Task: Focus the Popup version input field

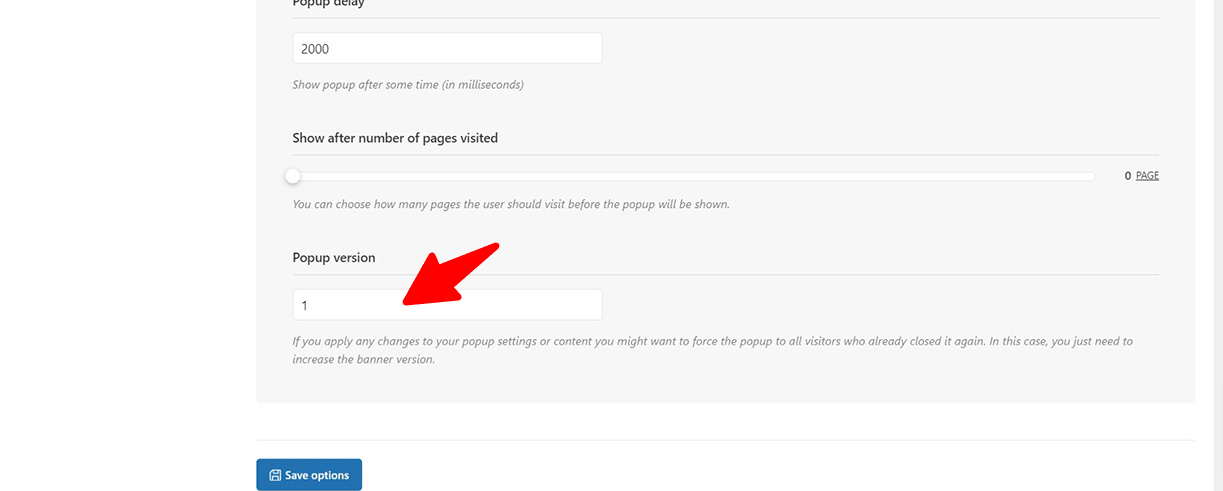Action: click(x=447, y=305)
